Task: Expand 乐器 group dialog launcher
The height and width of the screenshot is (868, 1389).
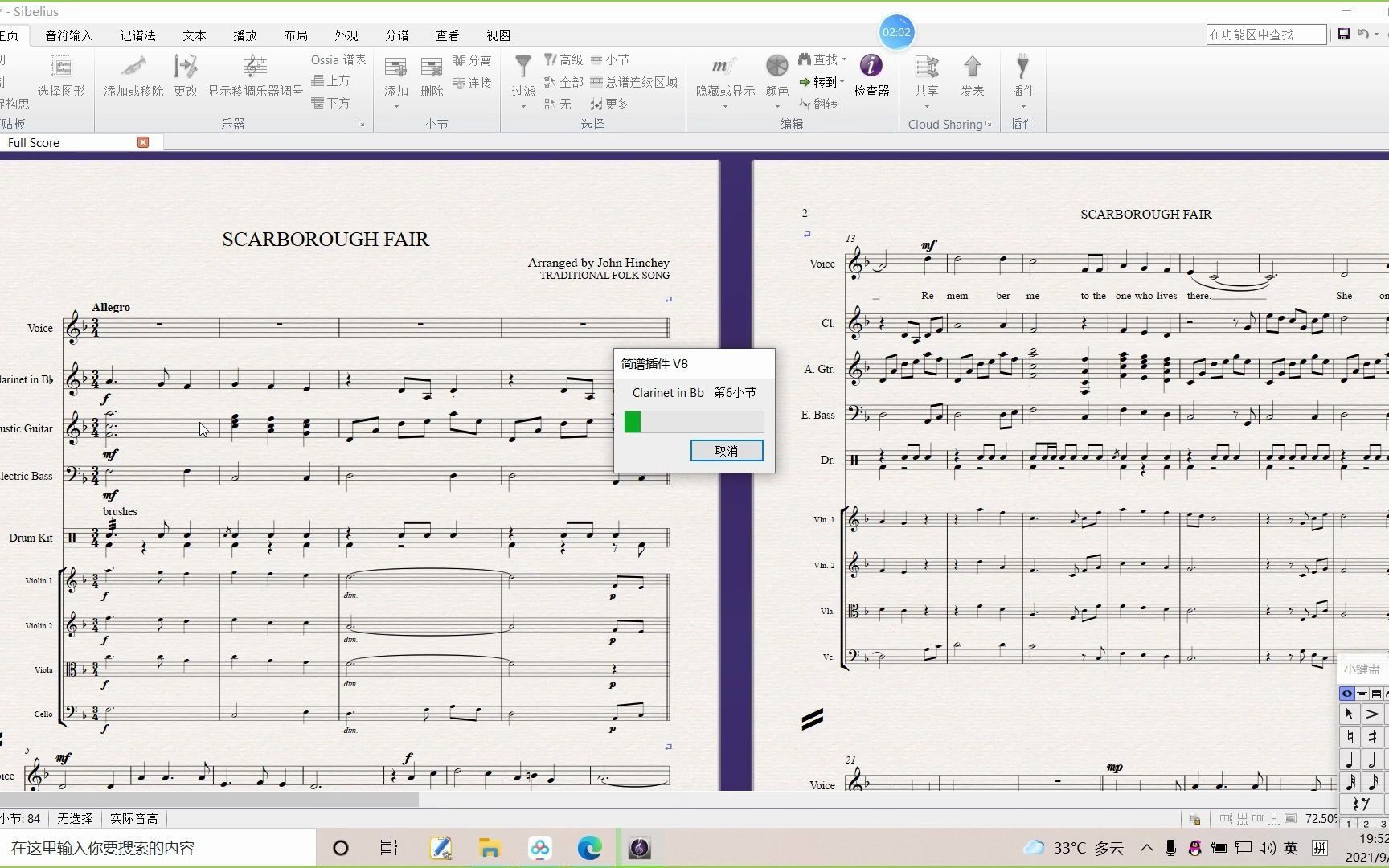Action: [361, 124]
